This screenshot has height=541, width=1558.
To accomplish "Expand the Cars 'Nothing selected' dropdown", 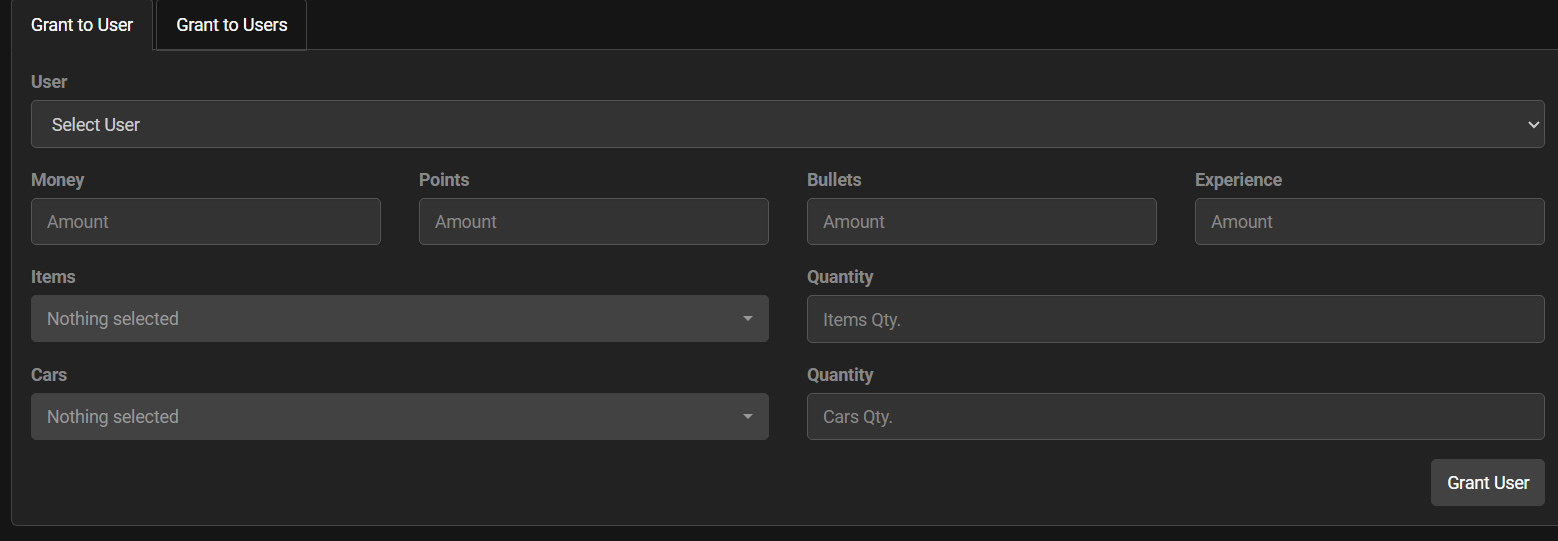I will (x=399, y=416).
